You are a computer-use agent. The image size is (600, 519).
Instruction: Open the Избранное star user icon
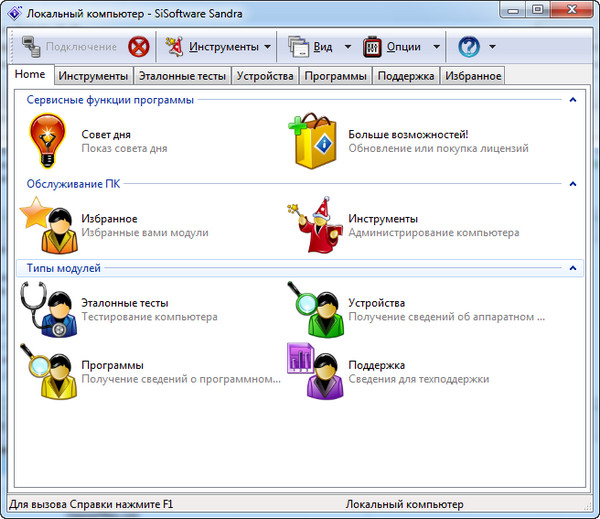click(x=47, y=225)
